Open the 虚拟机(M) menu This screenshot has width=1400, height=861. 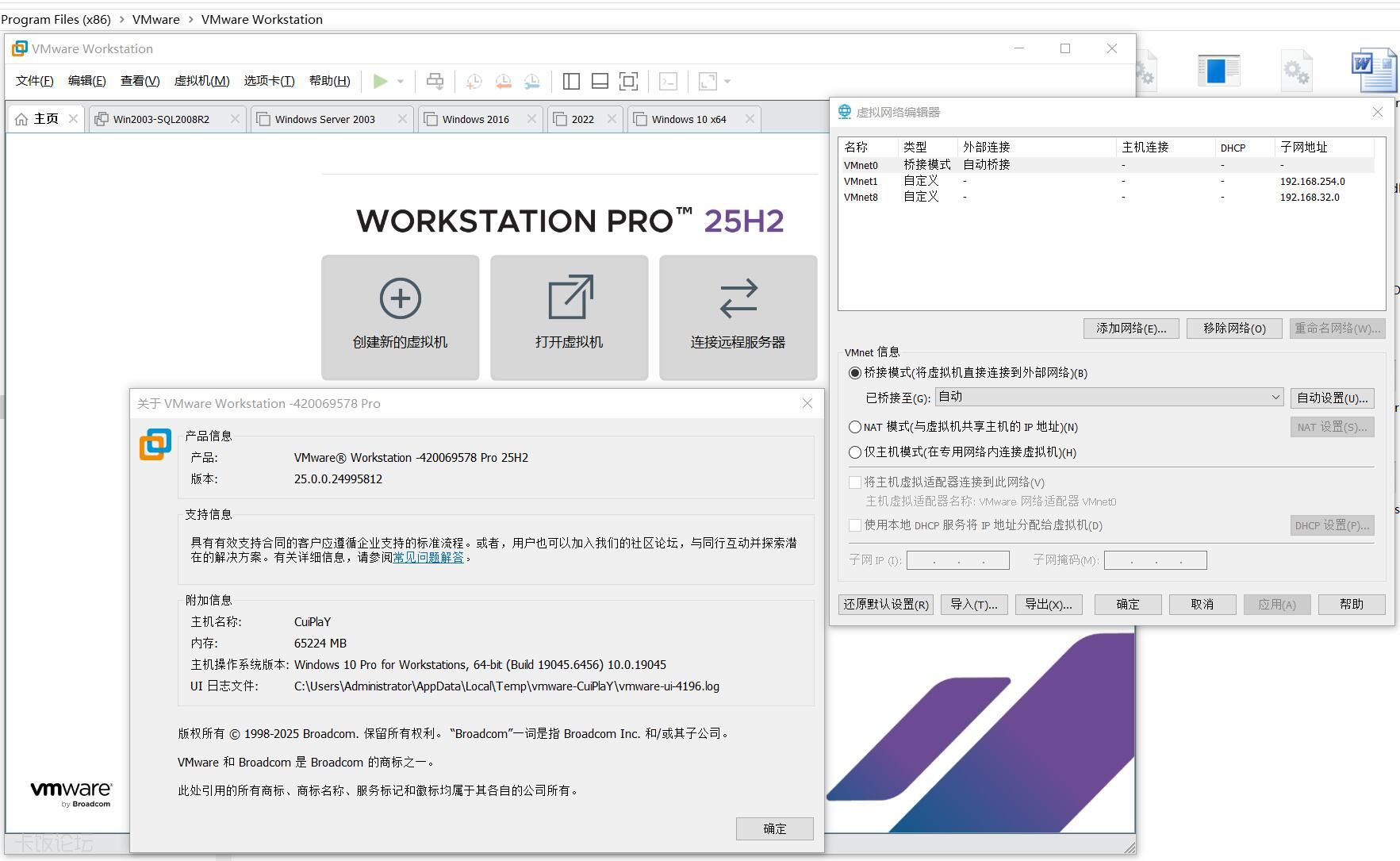coord(201,81)
